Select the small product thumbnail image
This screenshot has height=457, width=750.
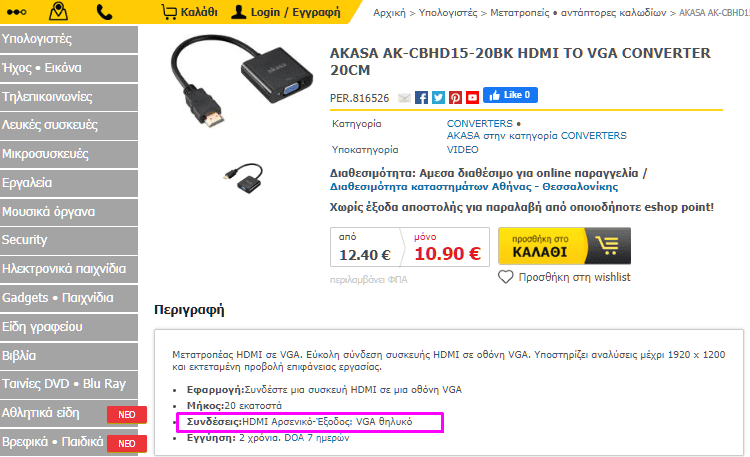click(x=244, y=178)
